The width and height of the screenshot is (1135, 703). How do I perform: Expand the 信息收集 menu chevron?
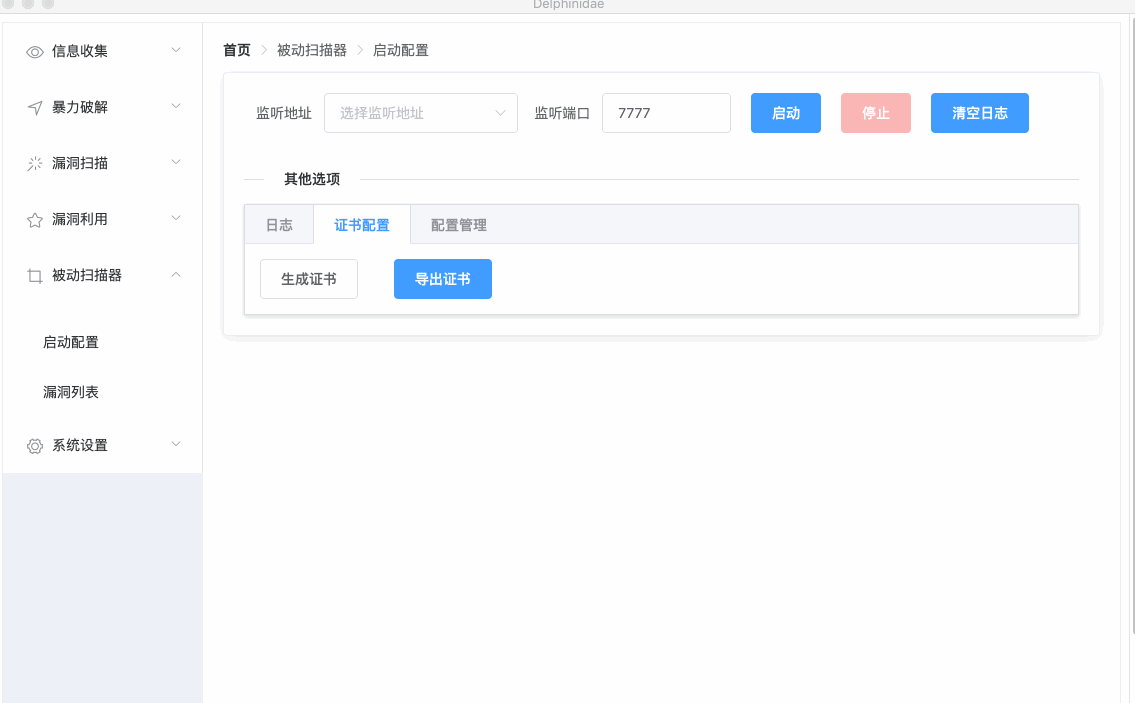(x=176, y=50)
